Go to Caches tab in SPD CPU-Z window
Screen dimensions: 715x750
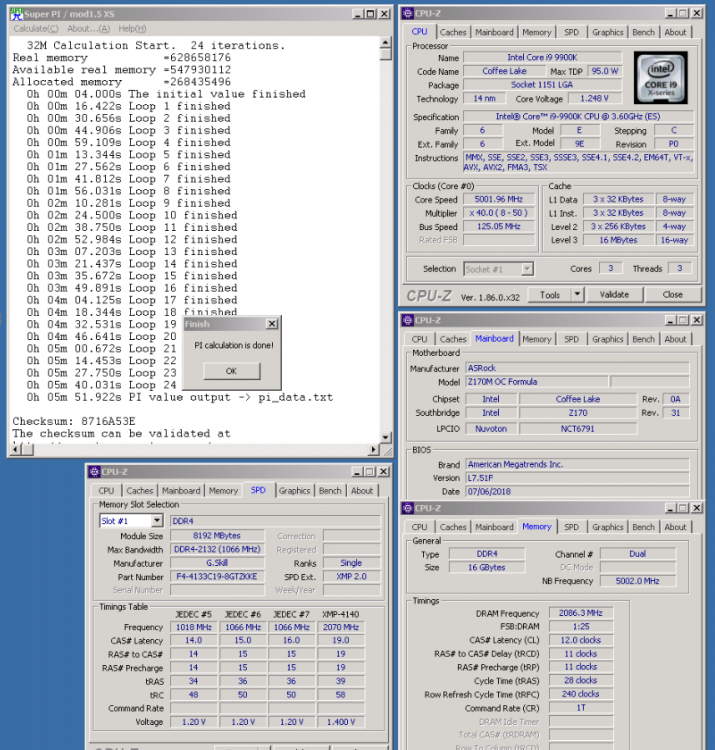click(139, 490)
